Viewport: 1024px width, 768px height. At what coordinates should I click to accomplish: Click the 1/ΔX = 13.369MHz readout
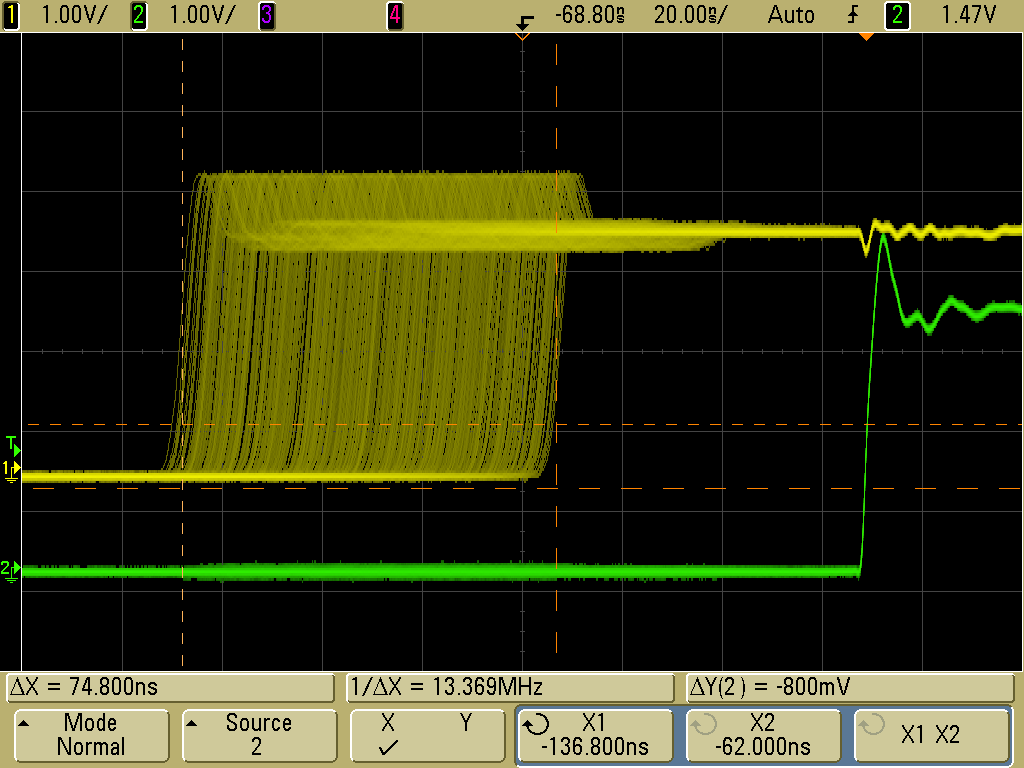[510, 687]
